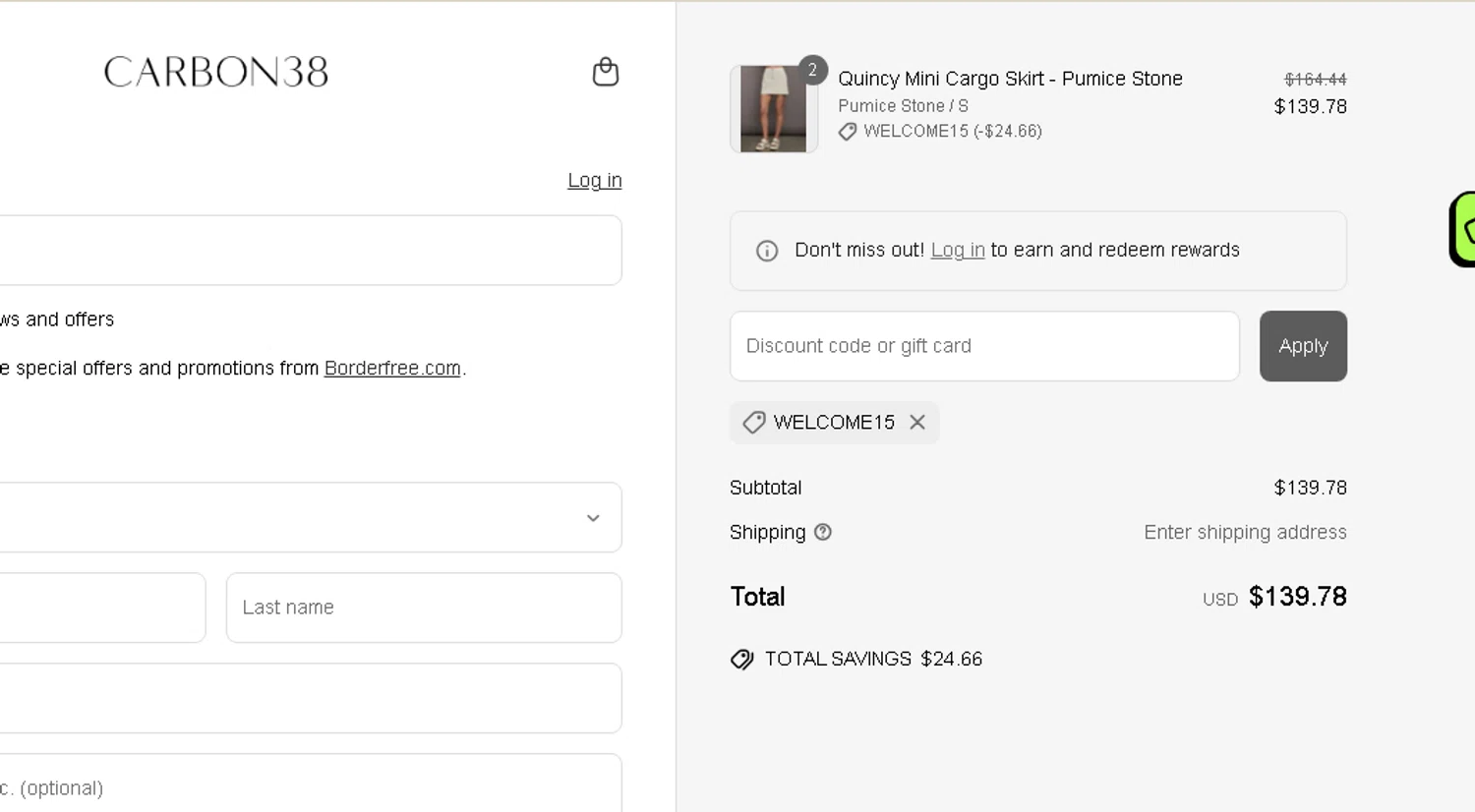This screenshot has height=812, width=1475.
Task: Click Log in link in rewards banner
Action: pos(958,250)
